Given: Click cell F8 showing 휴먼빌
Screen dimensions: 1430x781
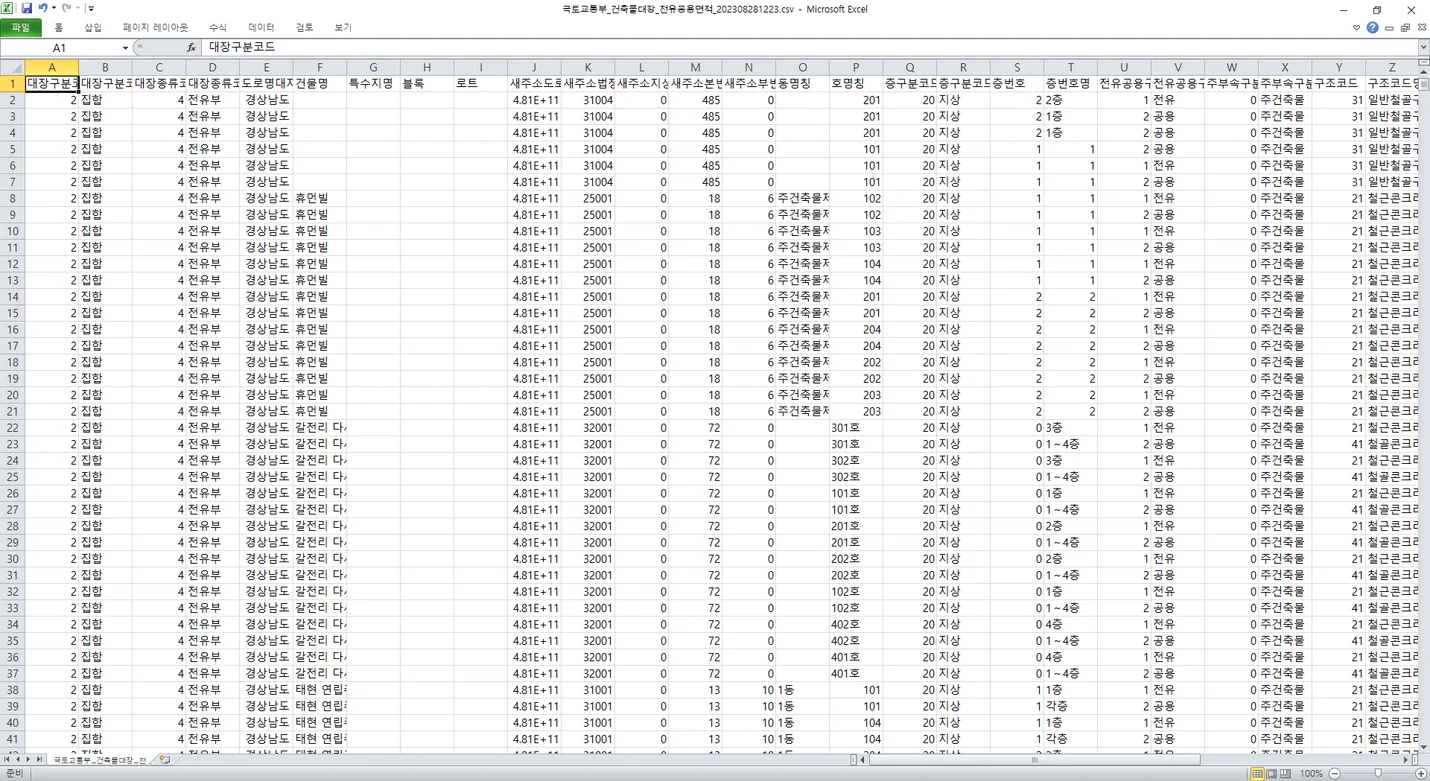Looking at the screenshot, I should pos(320,198).
